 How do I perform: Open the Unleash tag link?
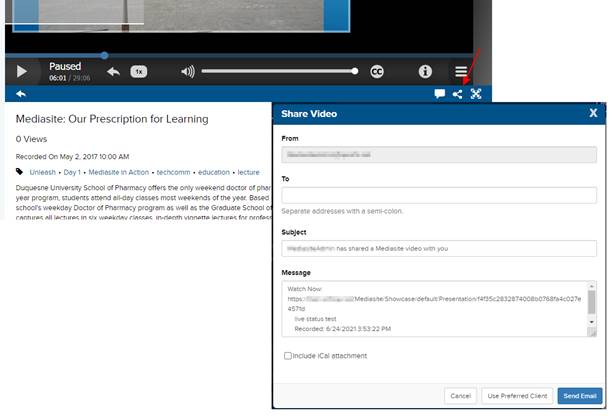point(43,172)
